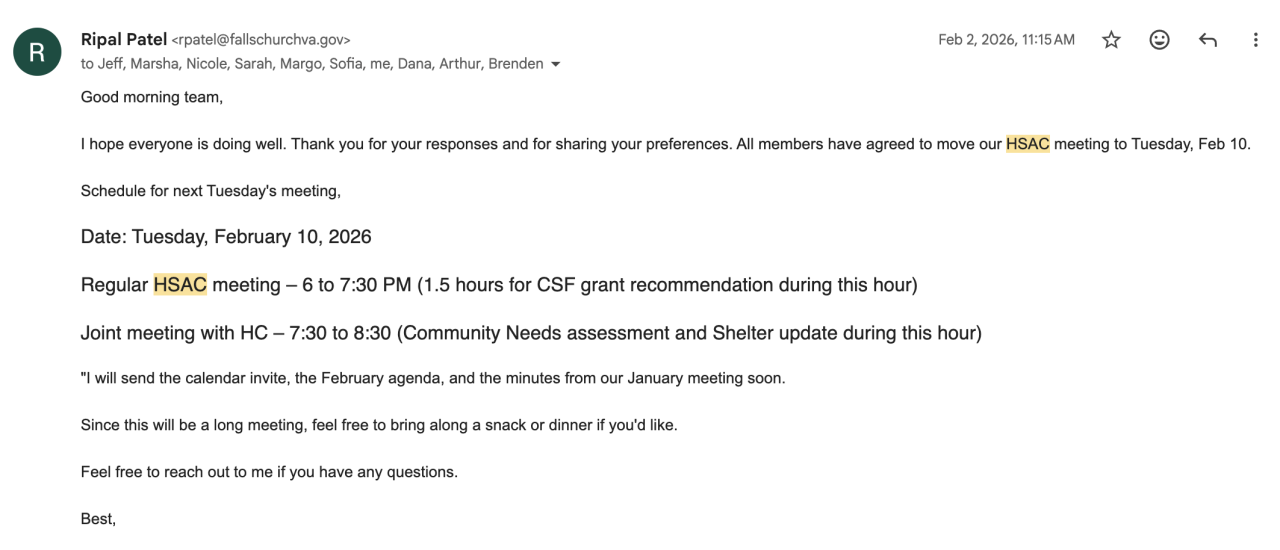
Task: Click the green 'R' sender avatar
Action: (37, 52)
